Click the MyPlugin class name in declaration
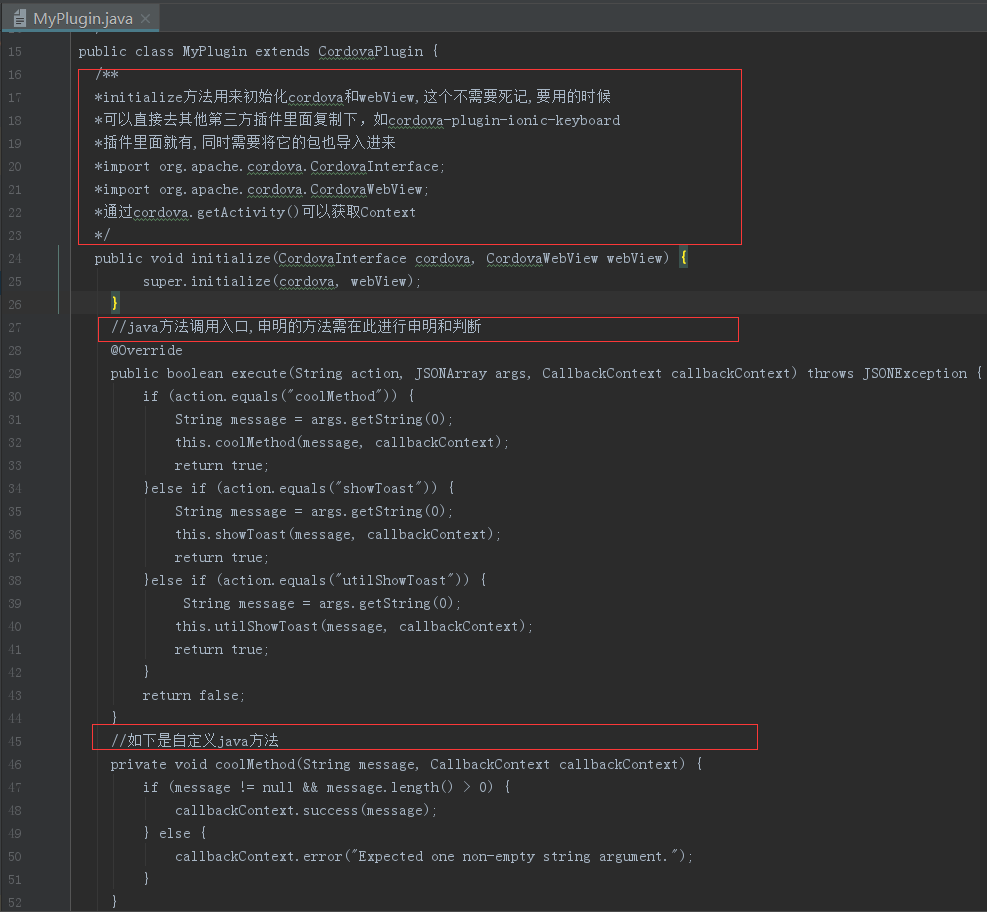Screen dimensions: 987x912 coord(215,51)
